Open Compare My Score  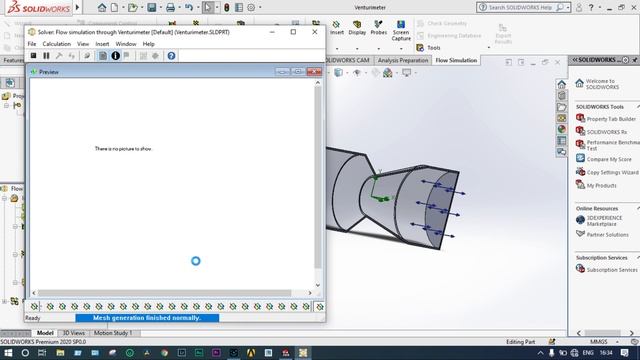click(604, 159)
